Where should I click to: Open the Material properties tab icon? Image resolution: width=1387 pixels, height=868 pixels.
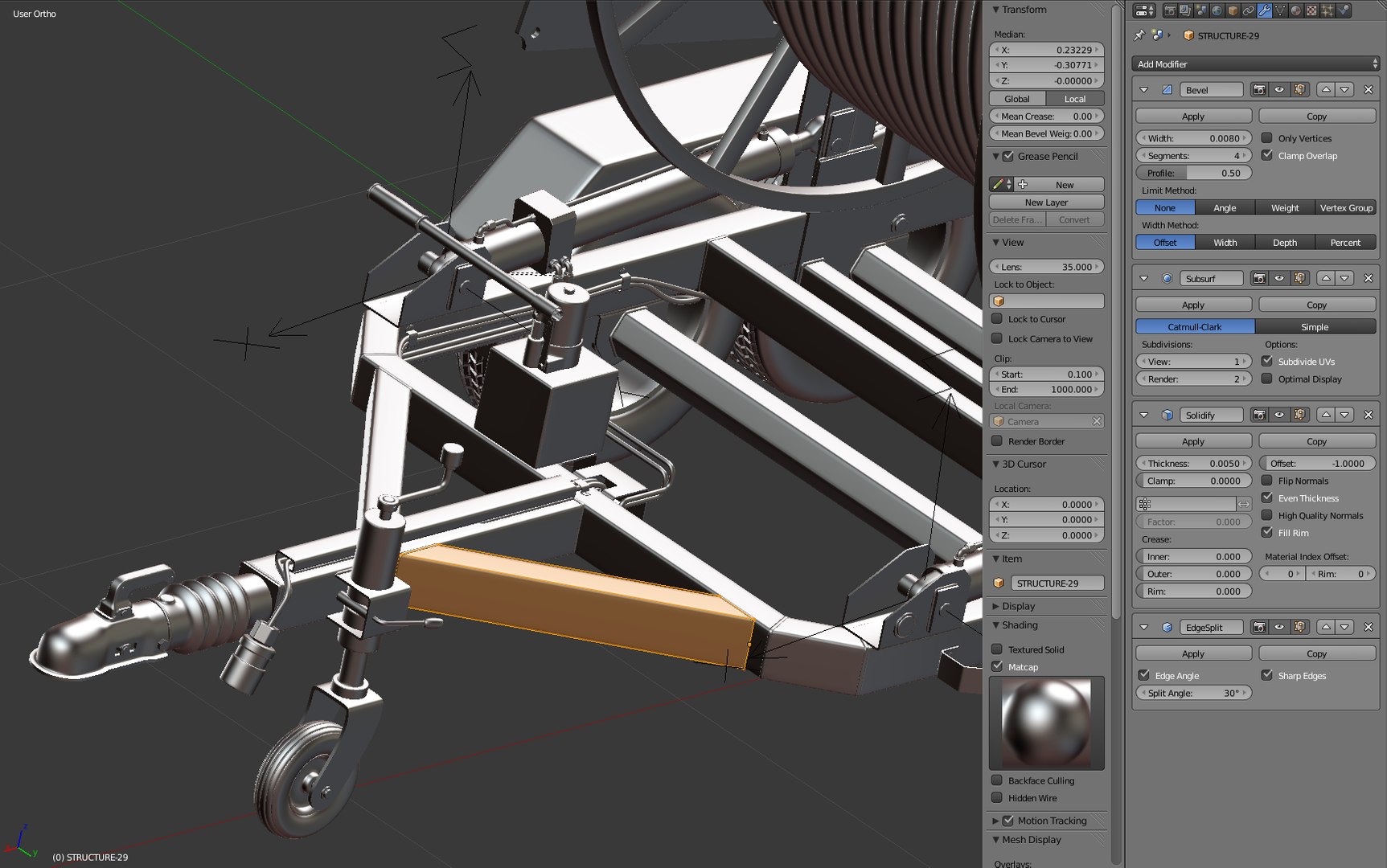pos(1295,10)
